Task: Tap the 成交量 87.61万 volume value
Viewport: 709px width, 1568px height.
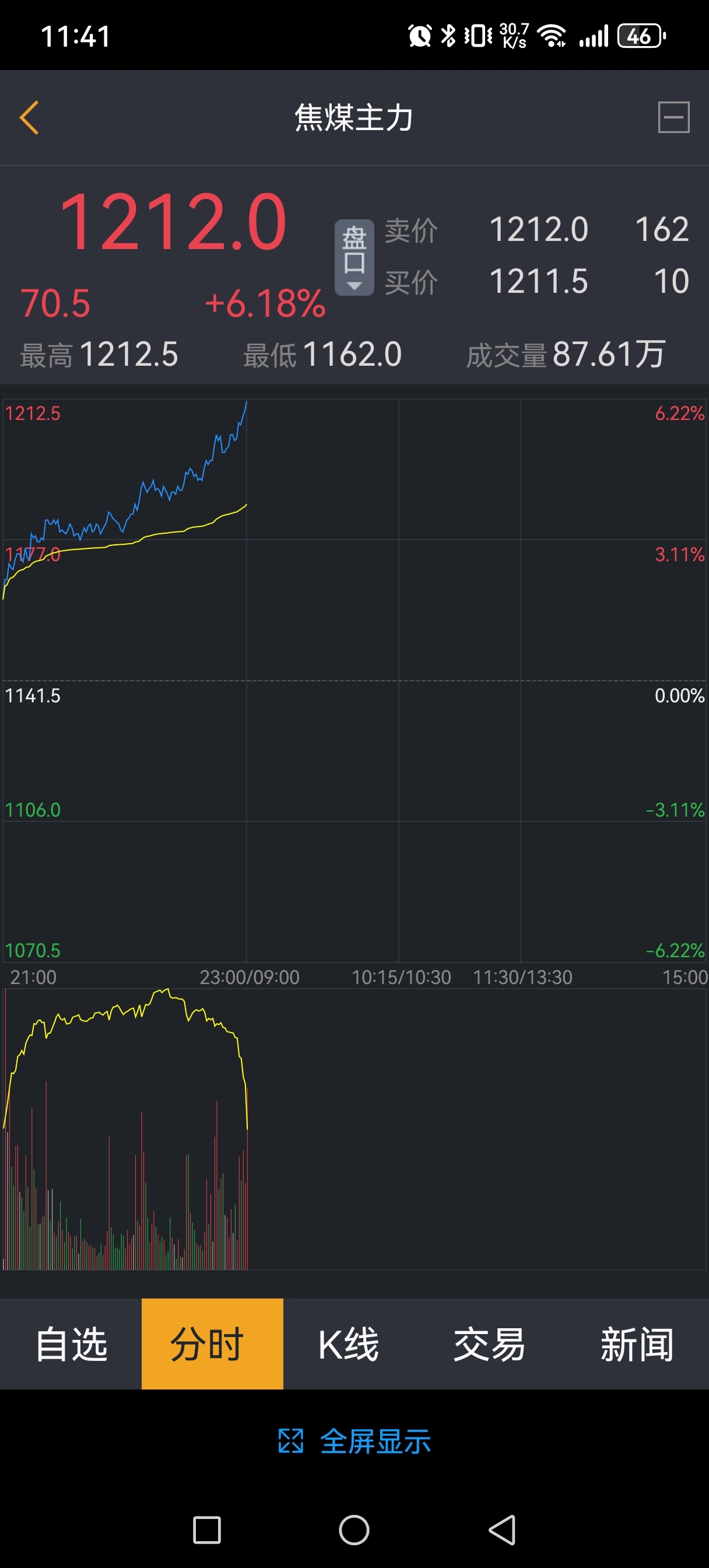Action: [609, 354]
